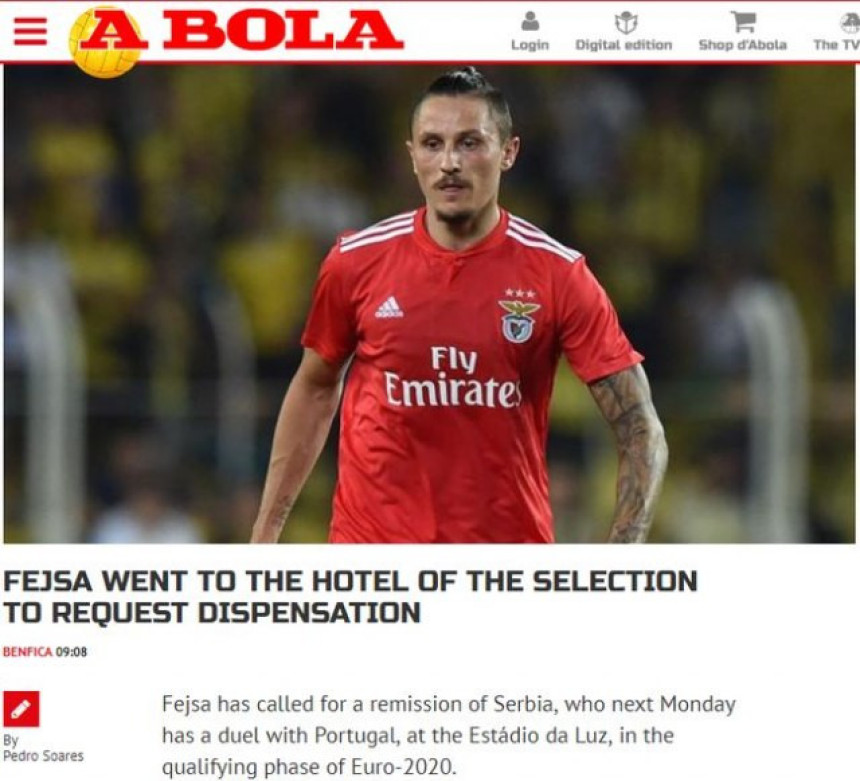Click the The TV icon
The width and height of the screenshot is (860, 781).
(850, 22)
